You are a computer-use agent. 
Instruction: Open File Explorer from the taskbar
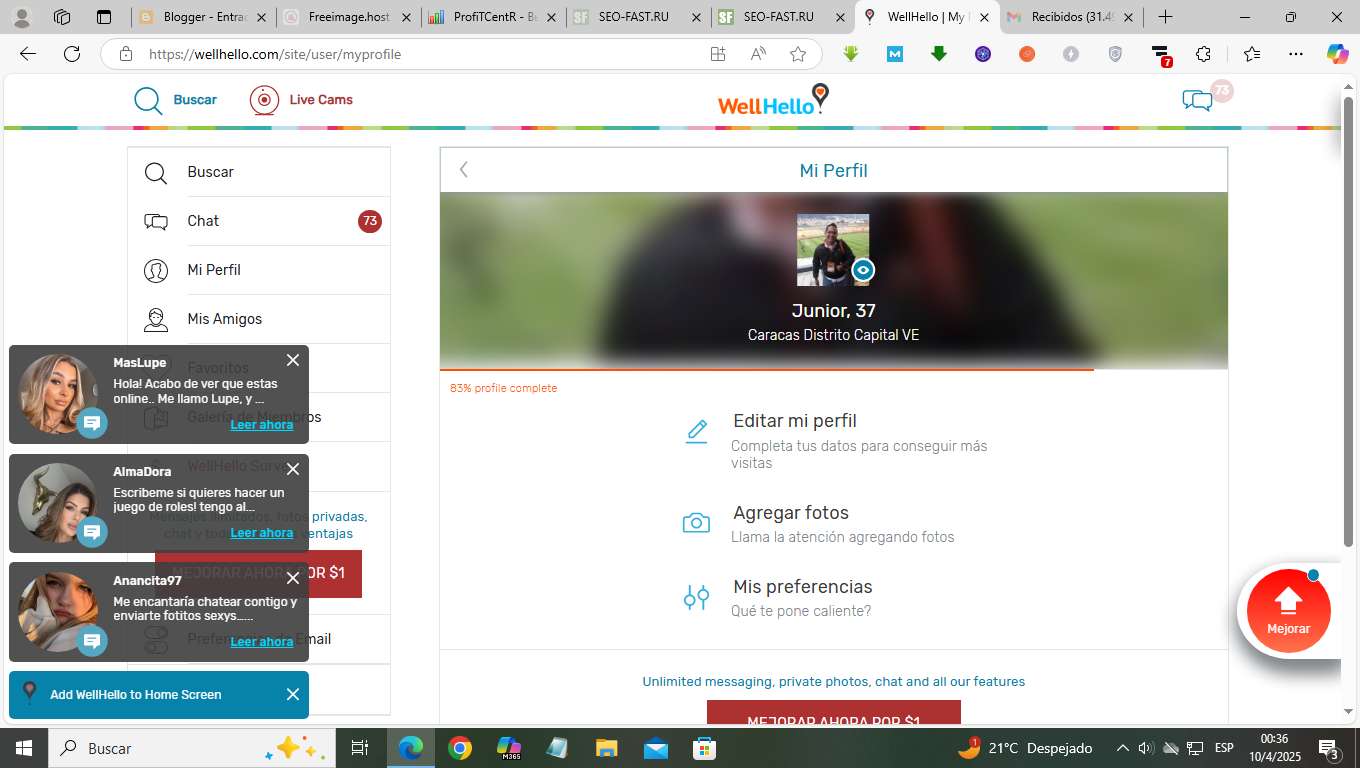(x=607, y=748)
